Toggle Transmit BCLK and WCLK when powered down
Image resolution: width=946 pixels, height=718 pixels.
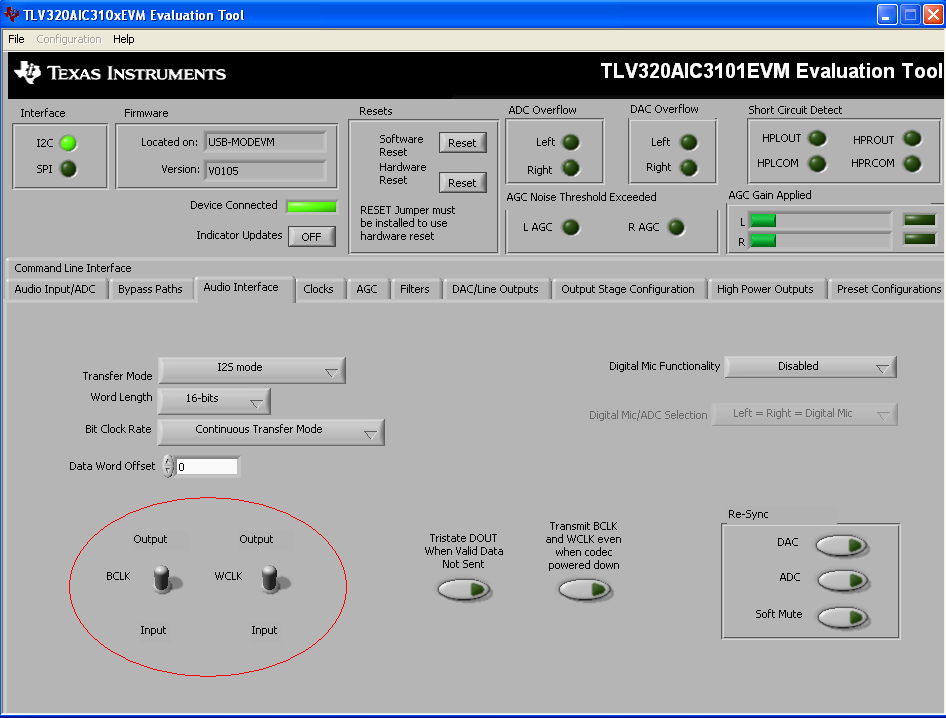[x=584, y=589]
